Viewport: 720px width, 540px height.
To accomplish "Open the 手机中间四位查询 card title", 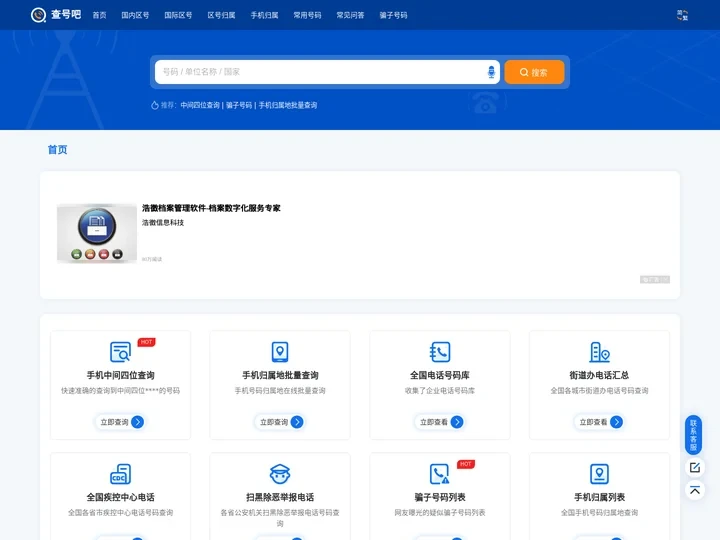I will pyautogui.click(x=121, y=375).
